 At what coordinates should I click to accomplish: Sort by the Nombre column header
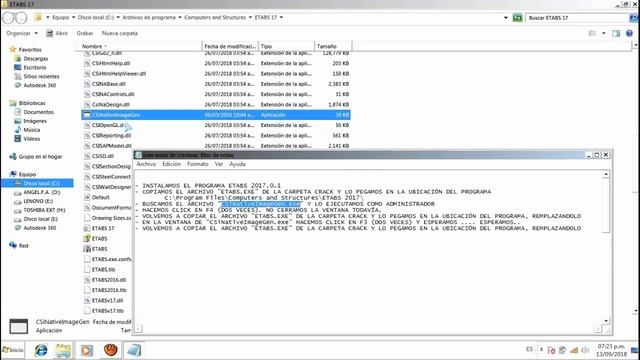[x=139, y=46]
